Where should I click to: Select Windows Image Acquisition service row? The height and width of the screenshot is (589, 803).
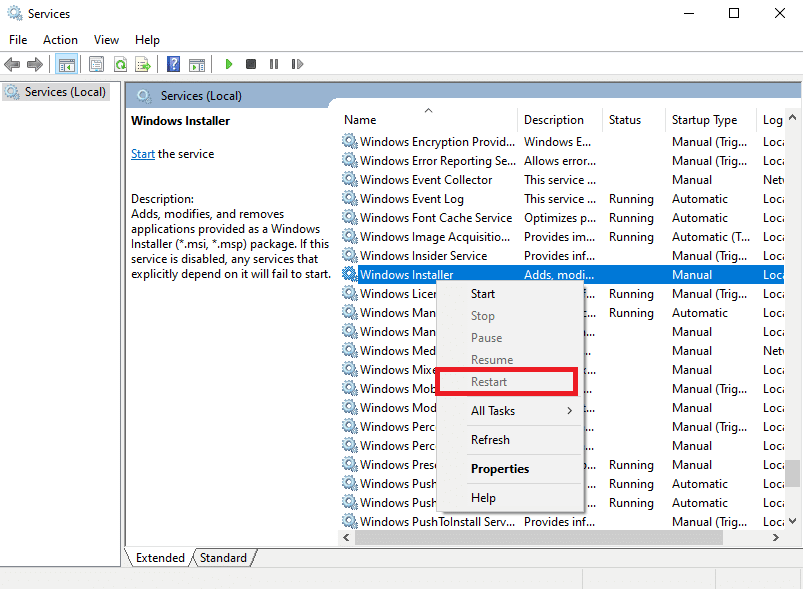562,237
